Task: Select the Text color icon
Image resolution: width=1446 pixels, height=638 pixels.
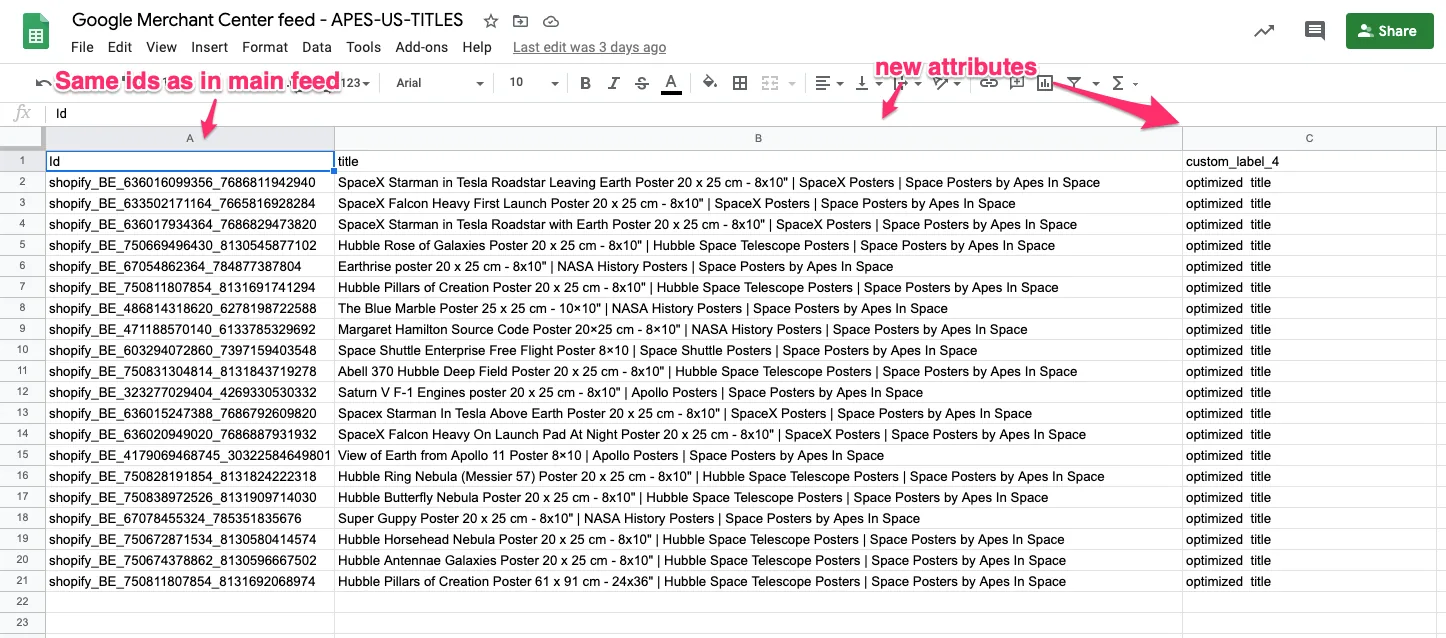Action: (671, 83)
